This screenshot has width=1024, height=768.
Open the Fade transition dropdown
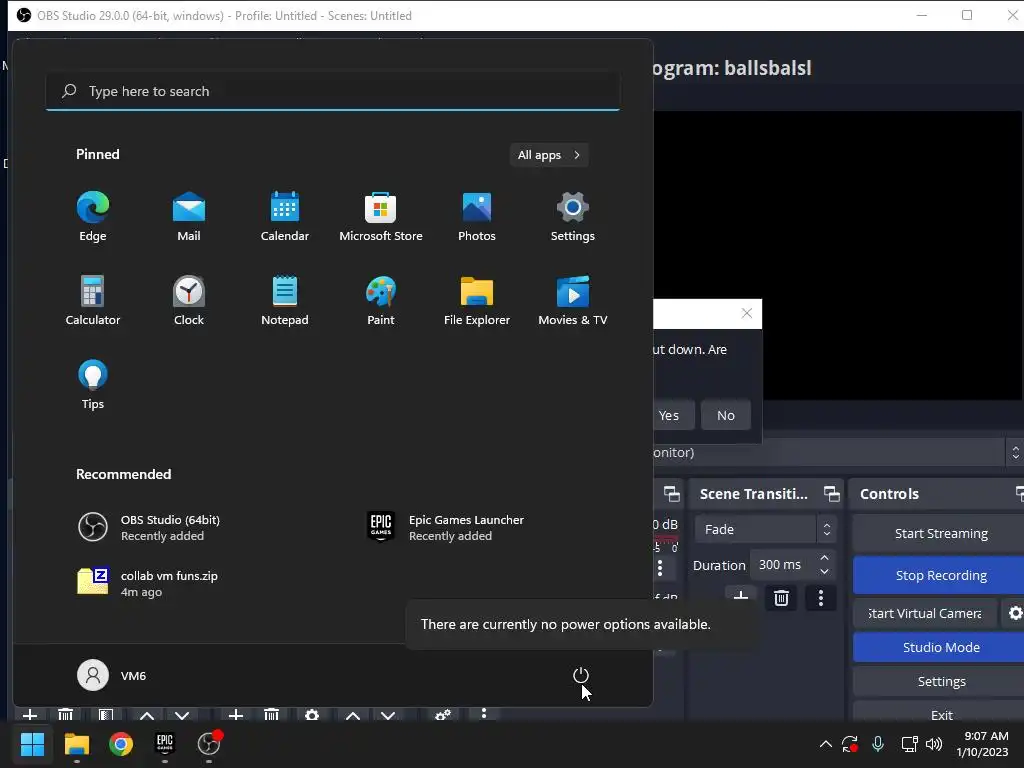click(765, 529)
